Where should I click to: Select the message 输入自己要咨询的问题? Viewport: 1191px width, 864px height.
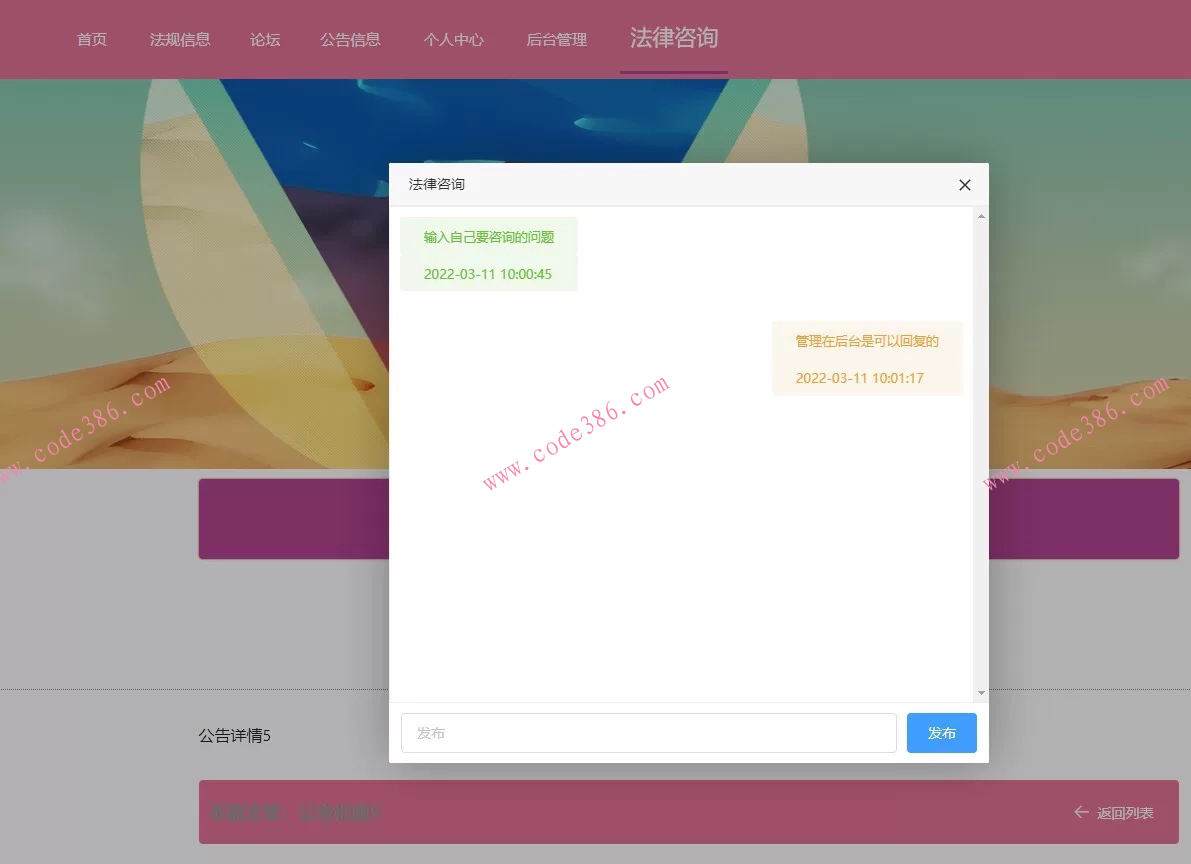click(x=488, y=237)
